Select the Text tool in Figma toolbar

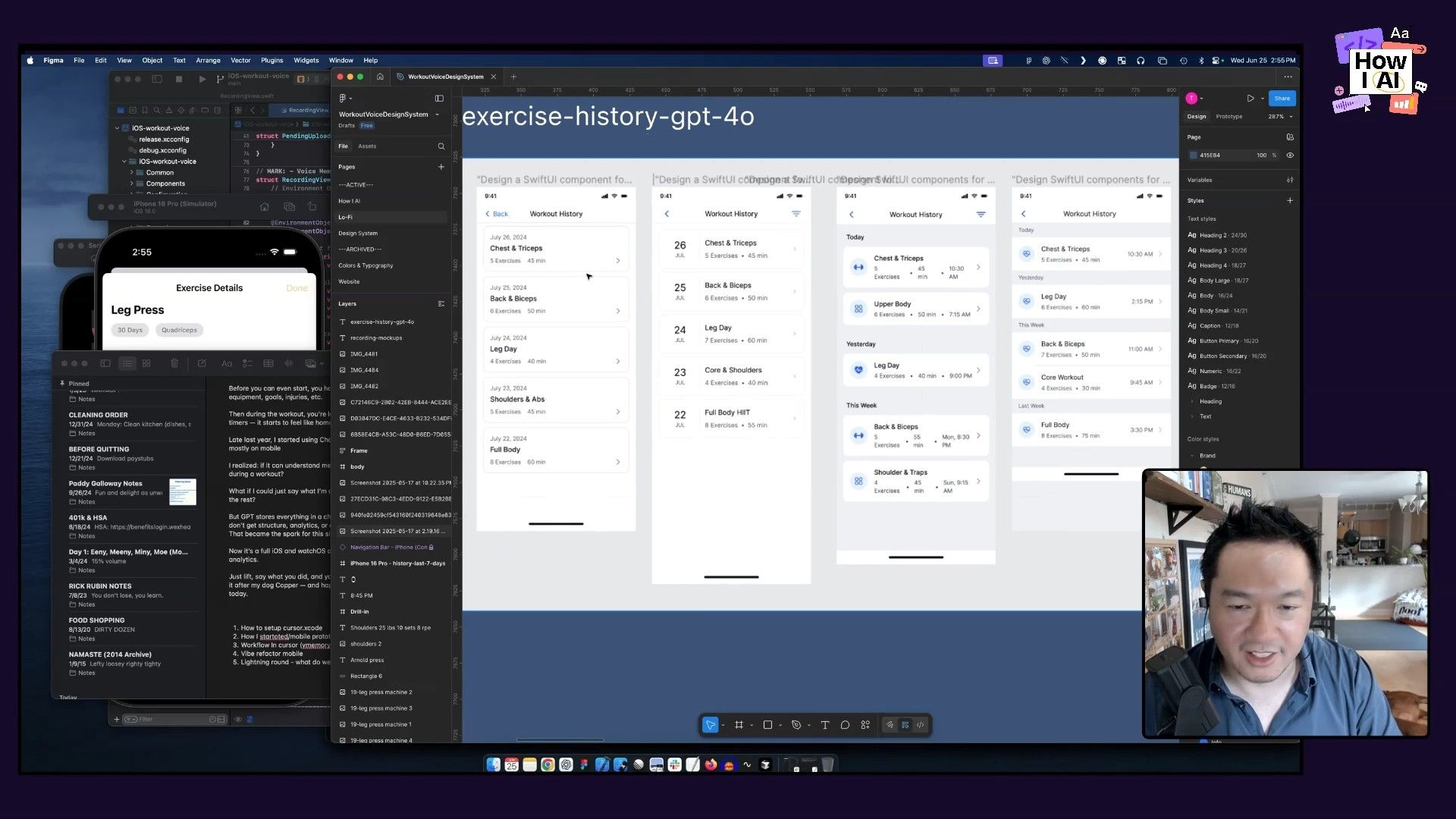pyautogui.click(x=825, y=725)
